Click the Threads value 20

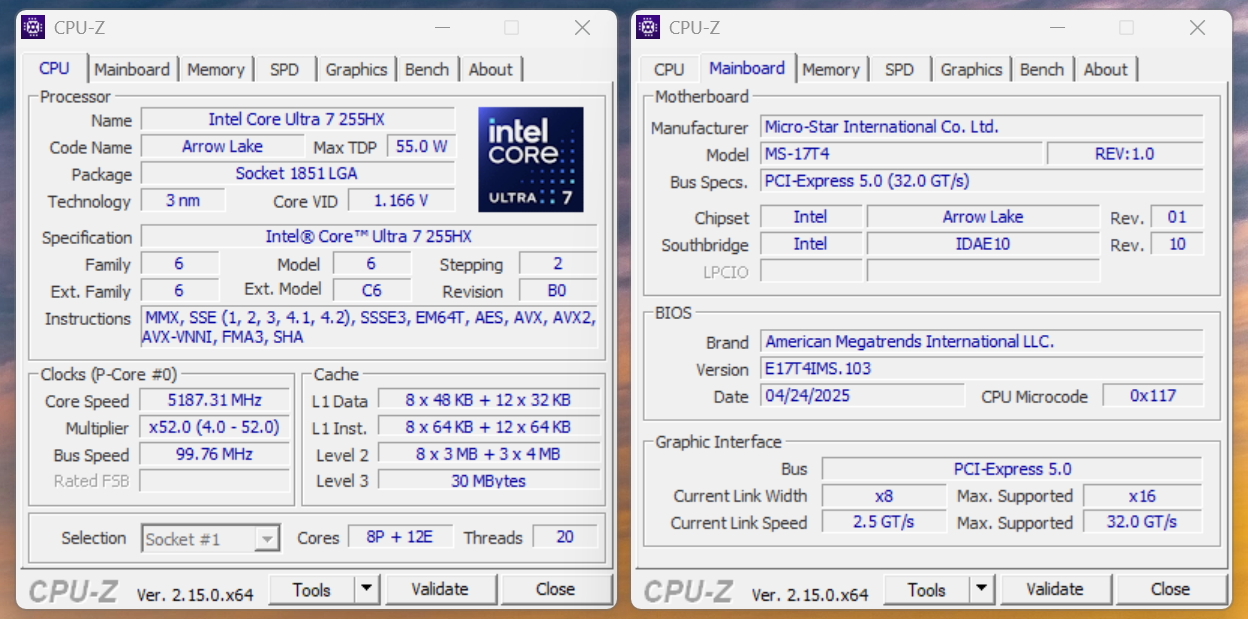(x=565, y=538)
